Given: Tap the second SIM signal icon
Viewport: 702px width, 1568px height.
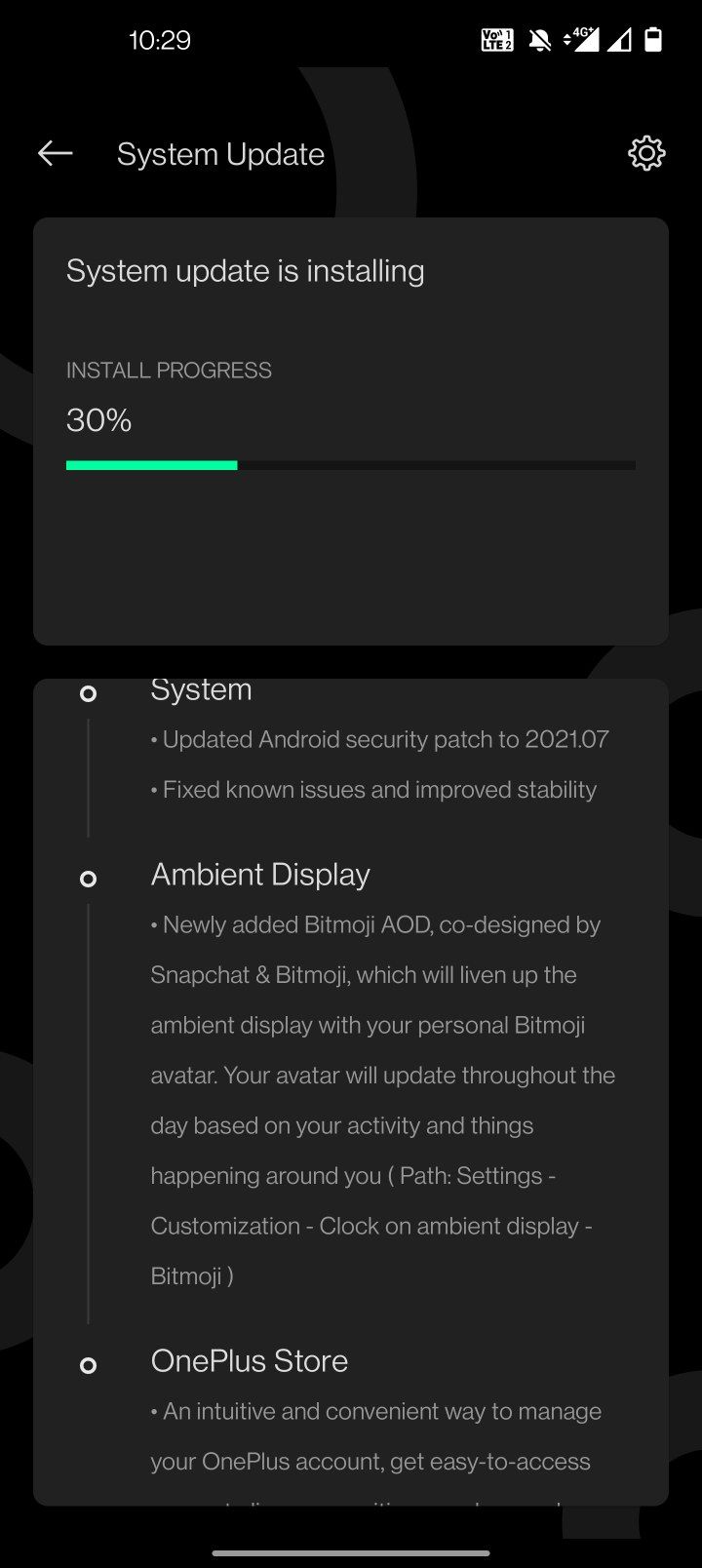Looking at the screenshot, I should pyautogui.click(x=619, y=40).
